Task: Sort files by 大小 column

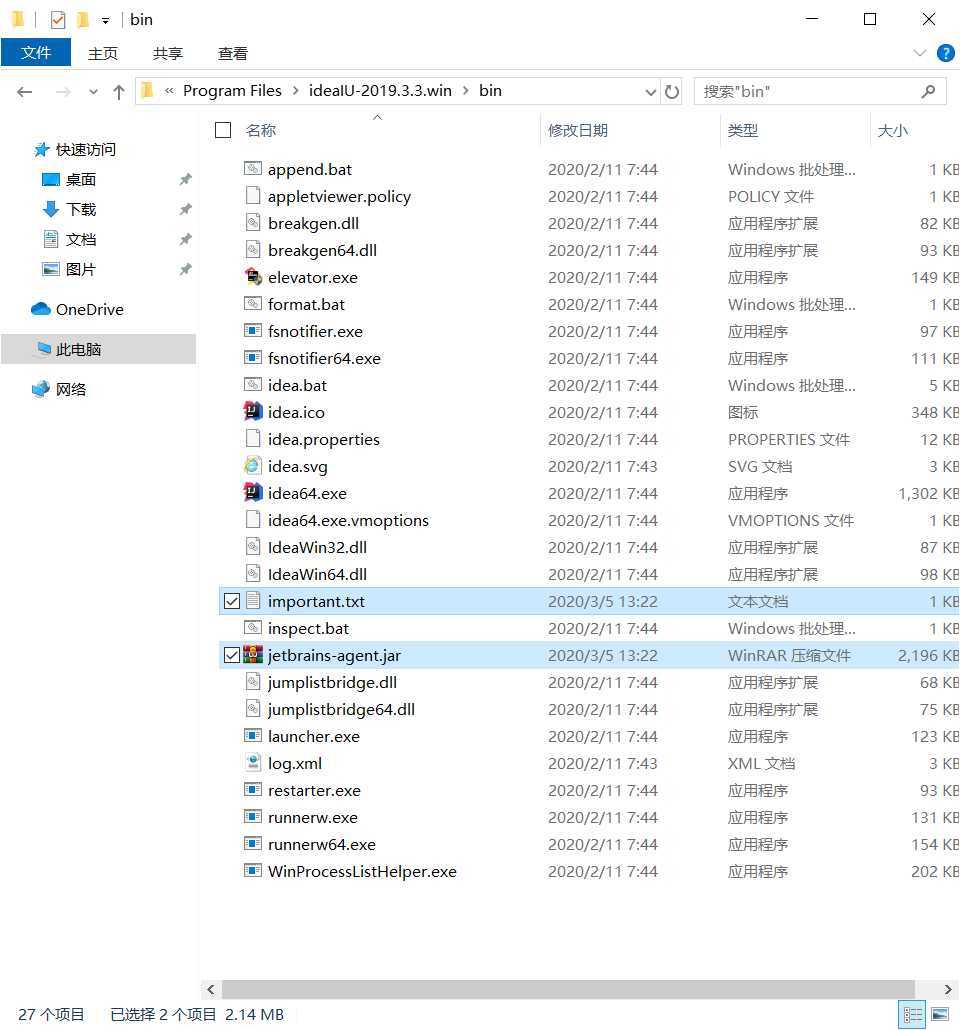Action: 893,130
